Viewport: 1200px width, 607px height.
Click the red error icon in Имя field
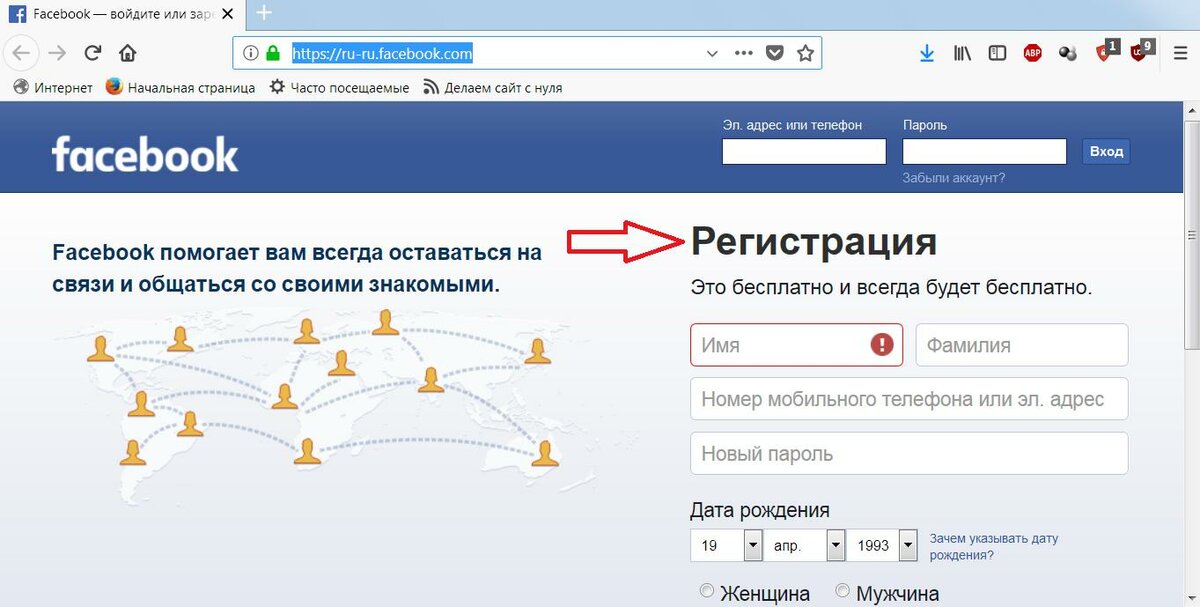tap(881, 345)
